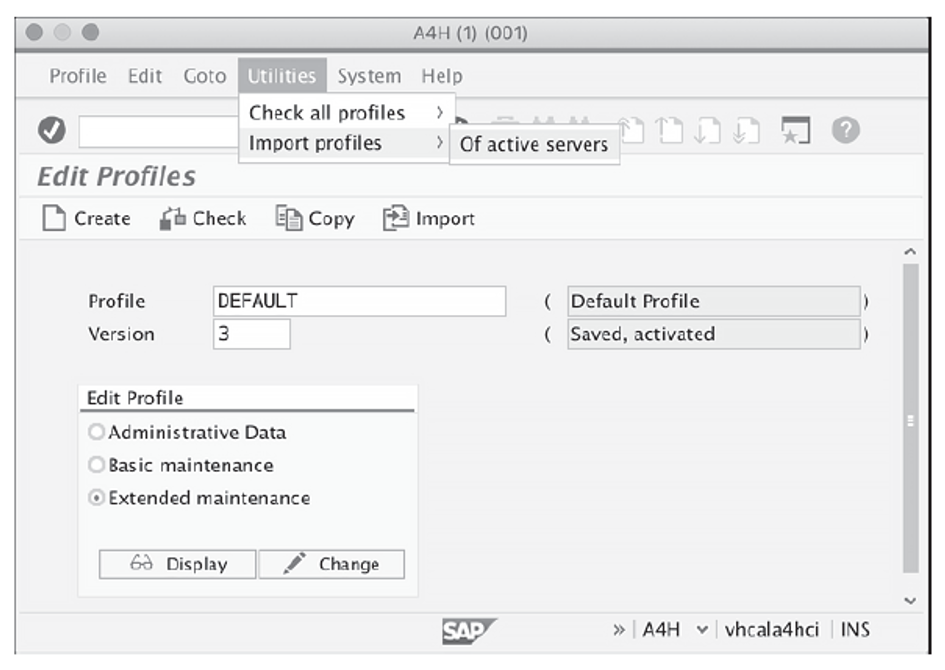
Task: Click the double-arrow status bar expander
Action: point(619,630)
